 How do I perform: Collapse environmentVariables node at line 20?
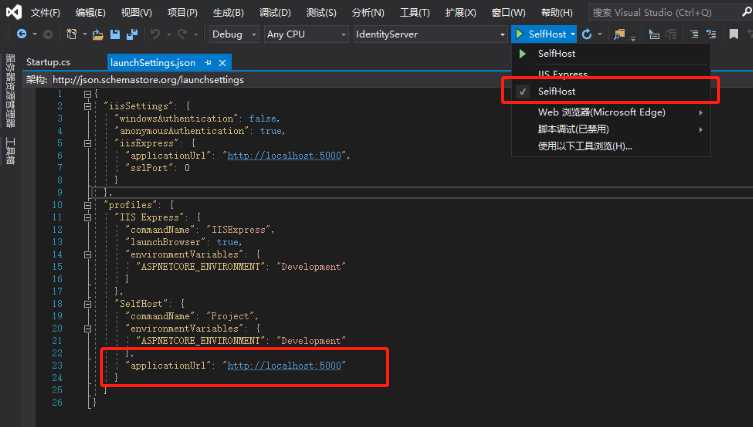pos(87,329)
